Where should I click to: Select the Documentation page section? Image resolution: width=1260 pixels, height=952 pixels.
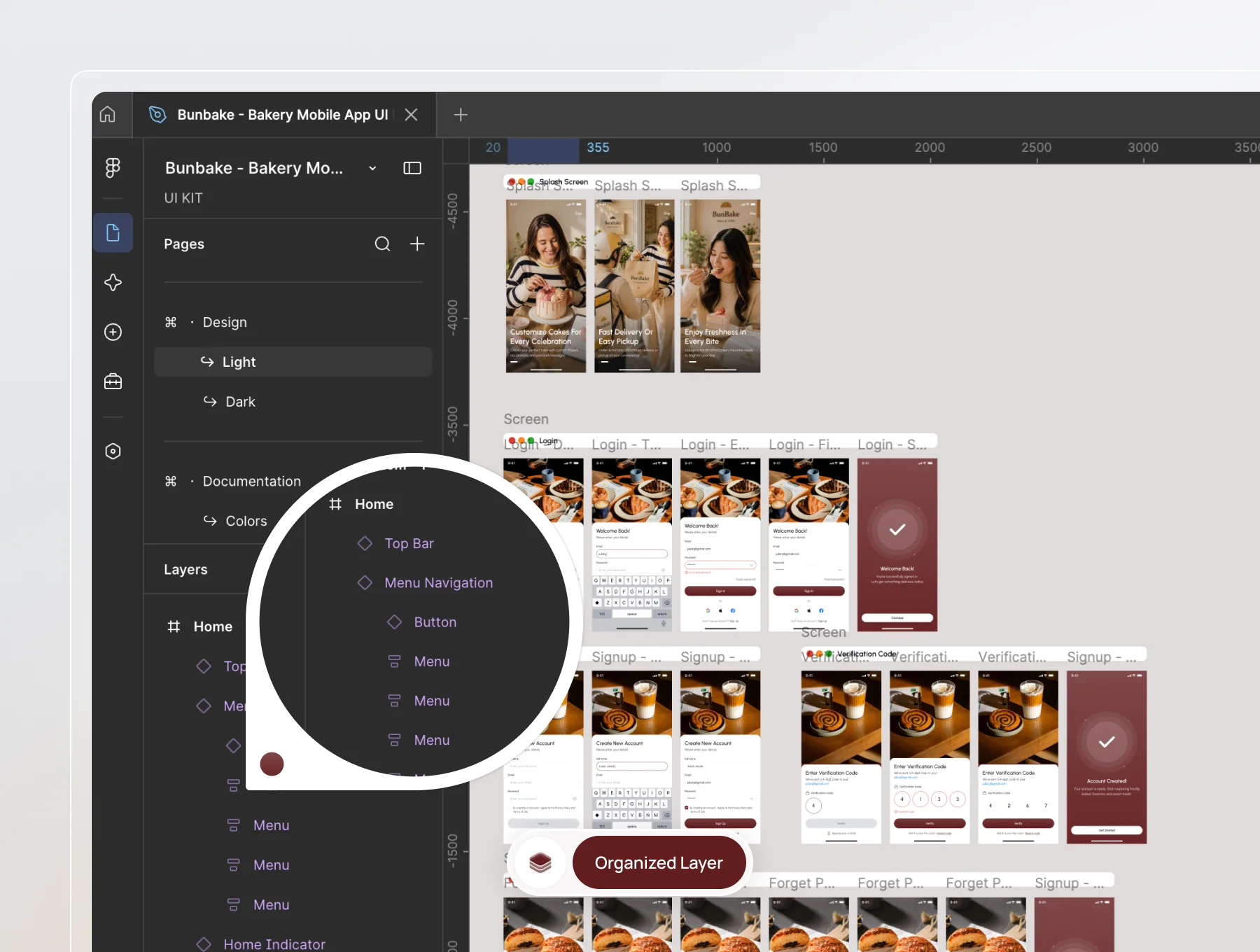tap(251, 481)
